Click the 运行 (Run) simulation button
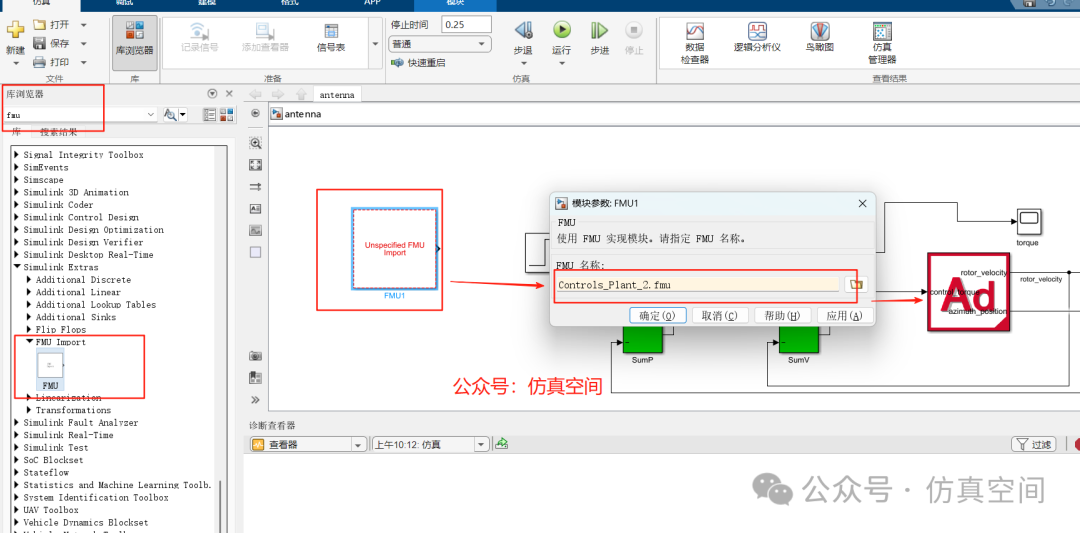The image size is (1080, 533). [562, 36]
